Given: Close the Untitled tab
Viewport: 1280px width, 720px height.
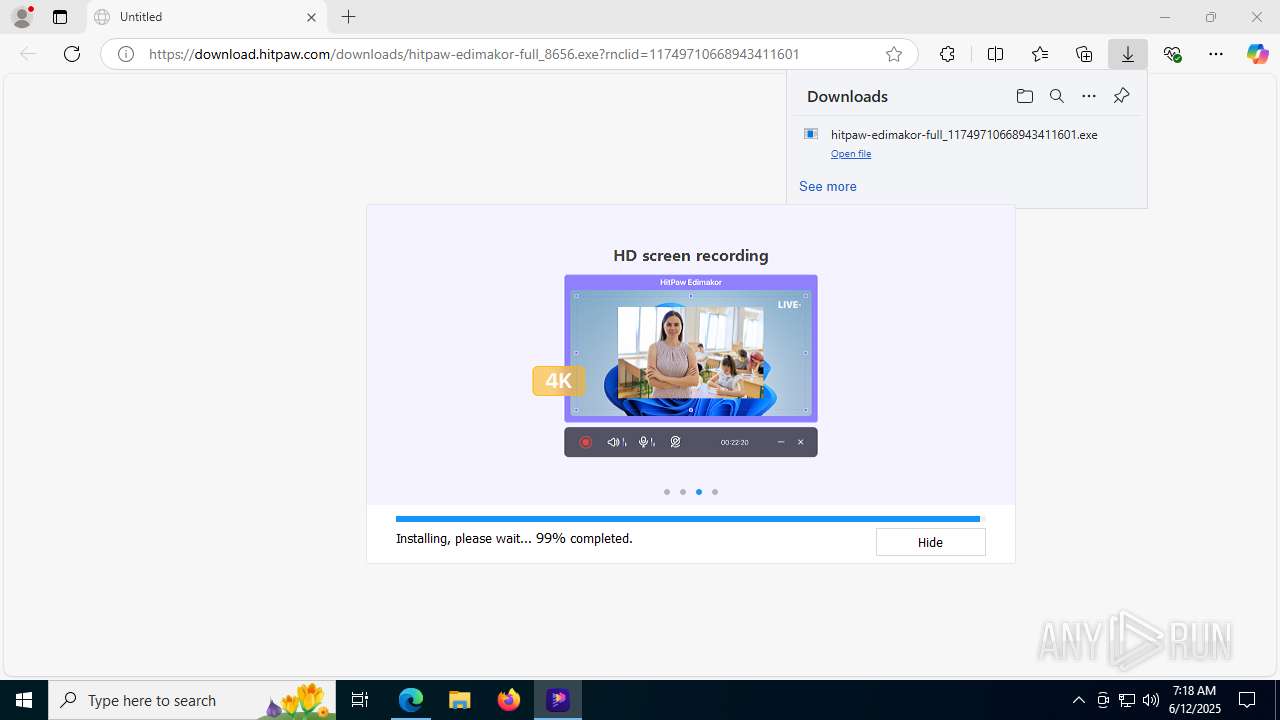Looking at the screenshot, I should click(311, 17).
